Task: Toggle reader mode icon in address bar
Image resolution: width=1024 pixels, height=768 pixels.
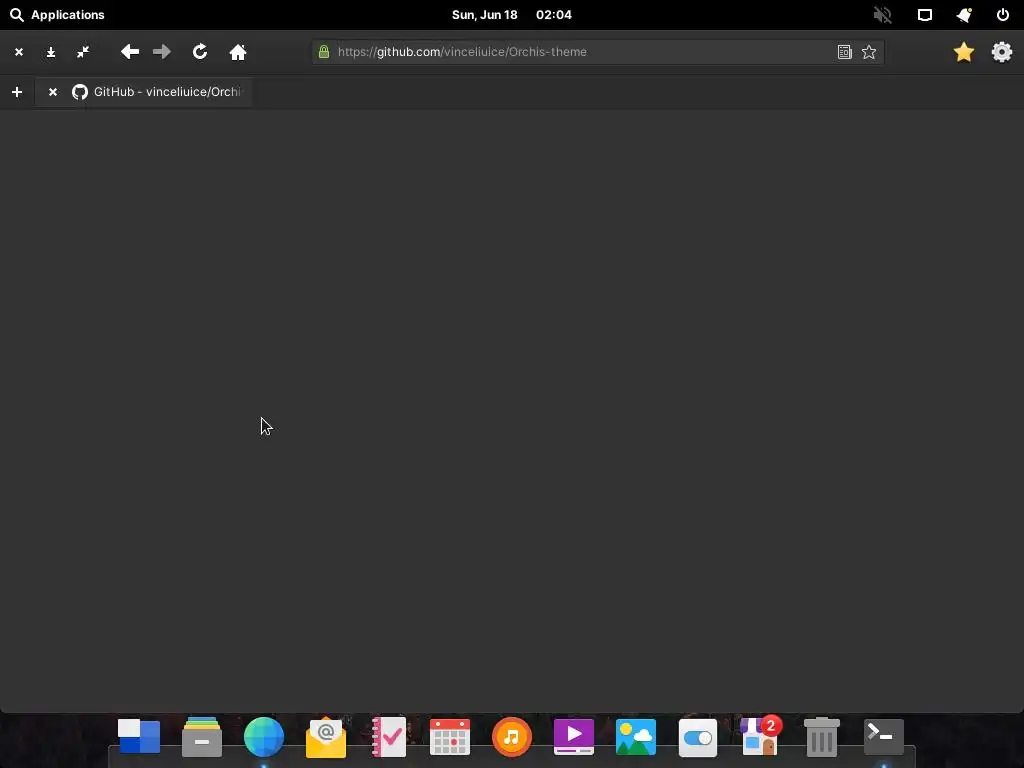Action: (x=844, y=52)
